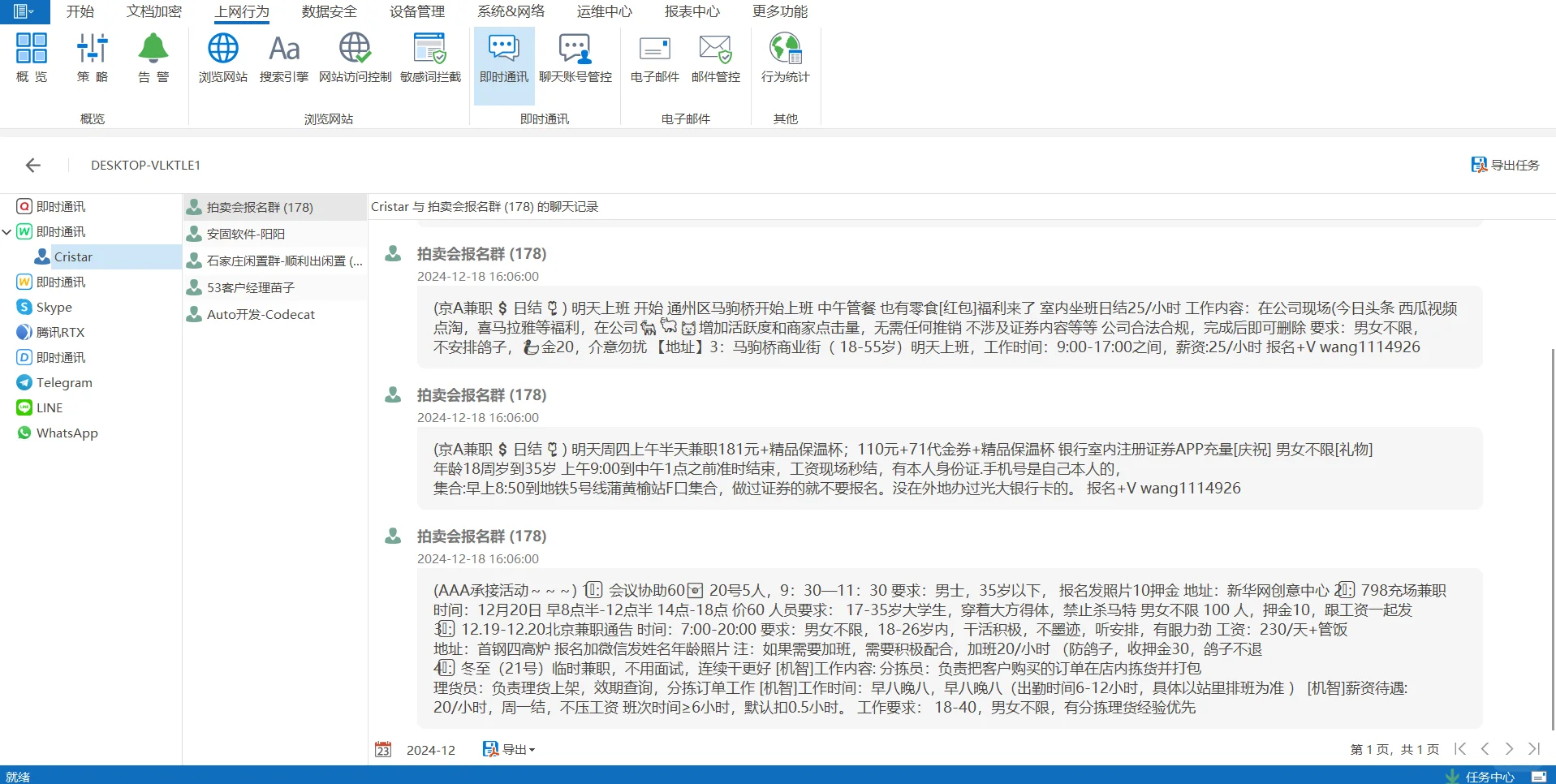Open the application menu at top-left
This screenshot has height=784, width=1556.
click(x=22, y=11)
